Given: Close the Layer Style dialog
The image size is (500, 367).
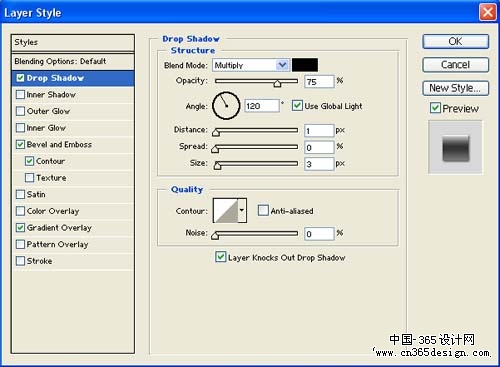Looking at the screenshot, I should pyautogui.click(x=488, y=13).
